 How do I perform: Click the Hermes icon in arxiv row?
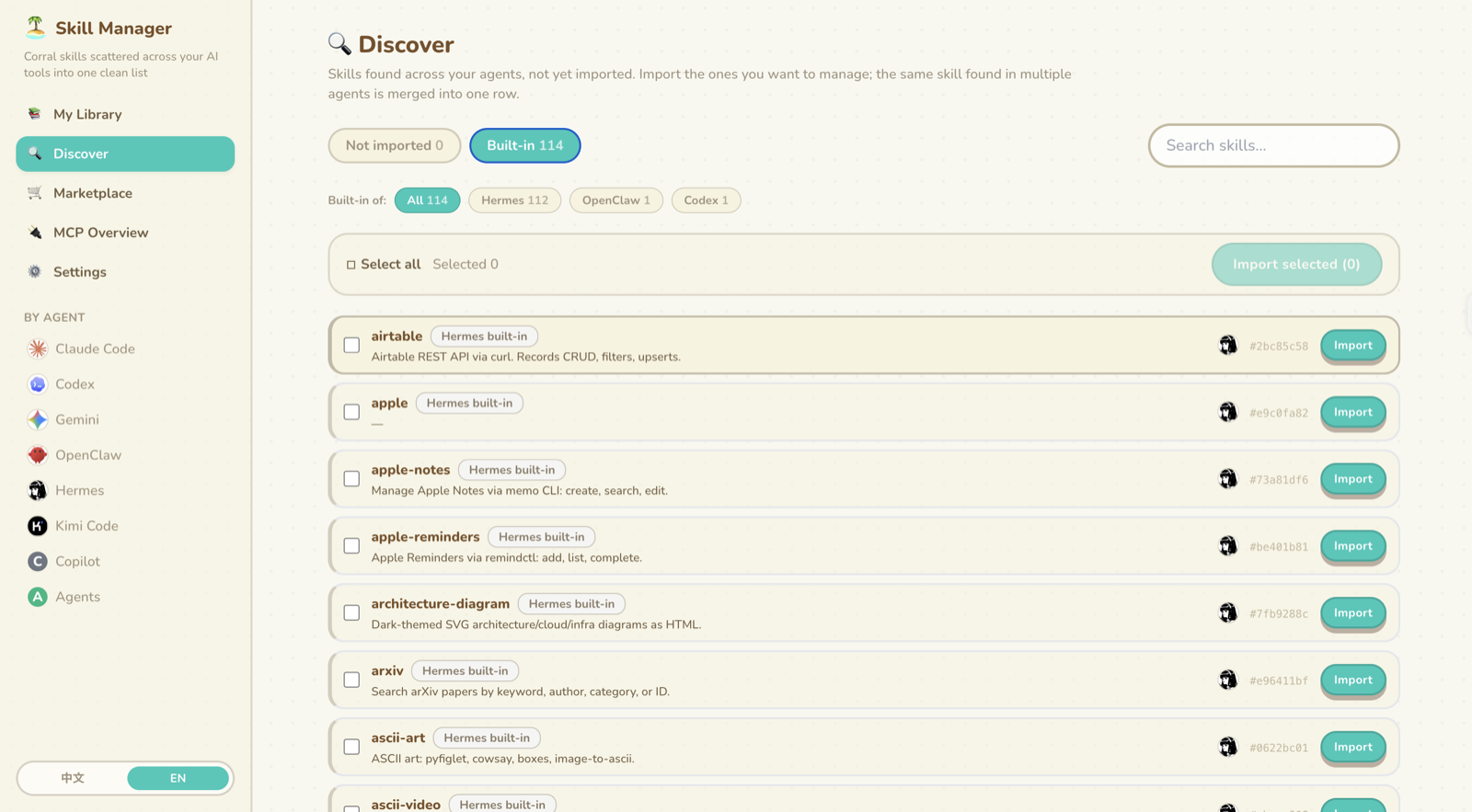[x=1228, y=680]
